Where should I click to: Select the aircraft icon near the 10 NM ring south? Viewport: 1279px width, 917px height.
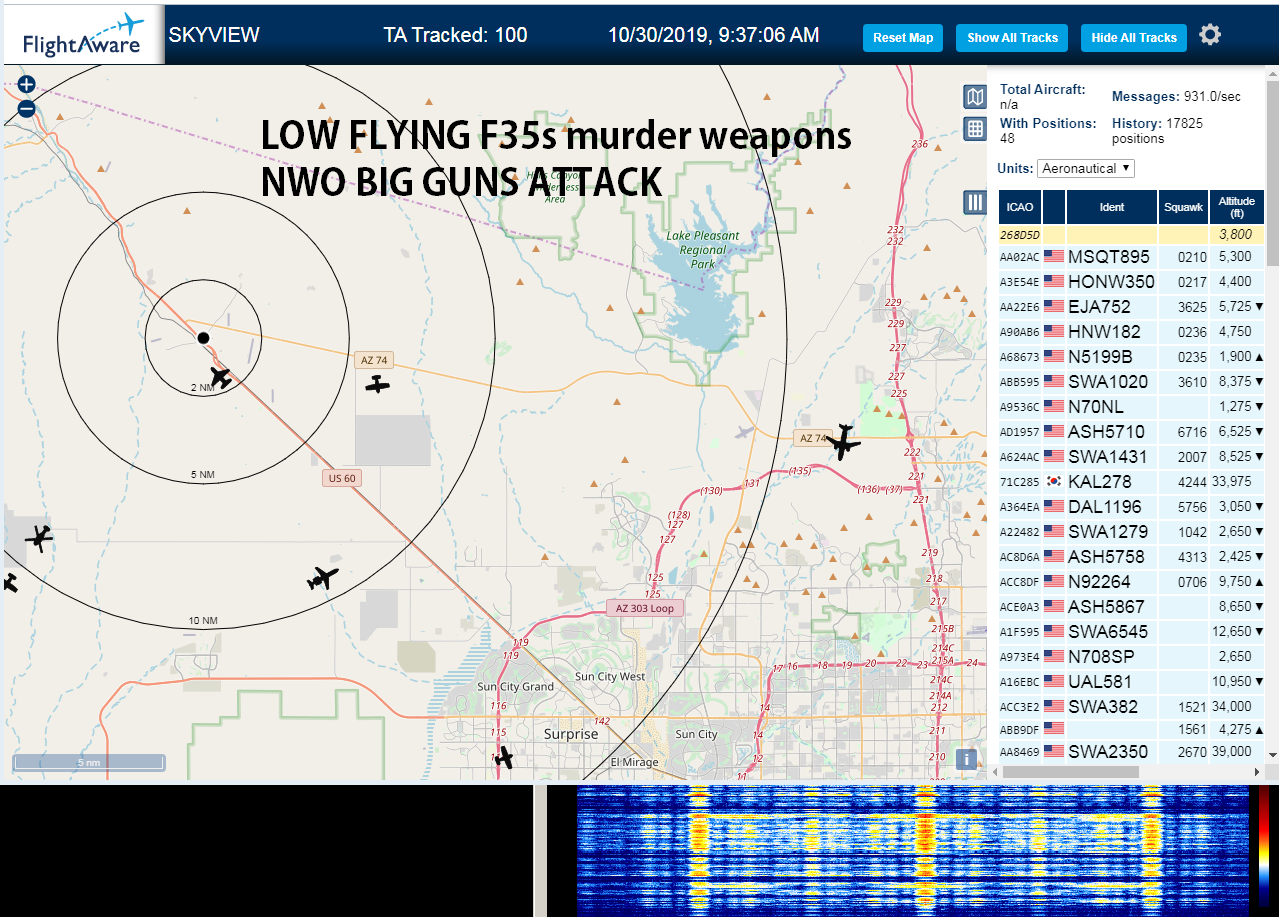(x=322, y=578)
